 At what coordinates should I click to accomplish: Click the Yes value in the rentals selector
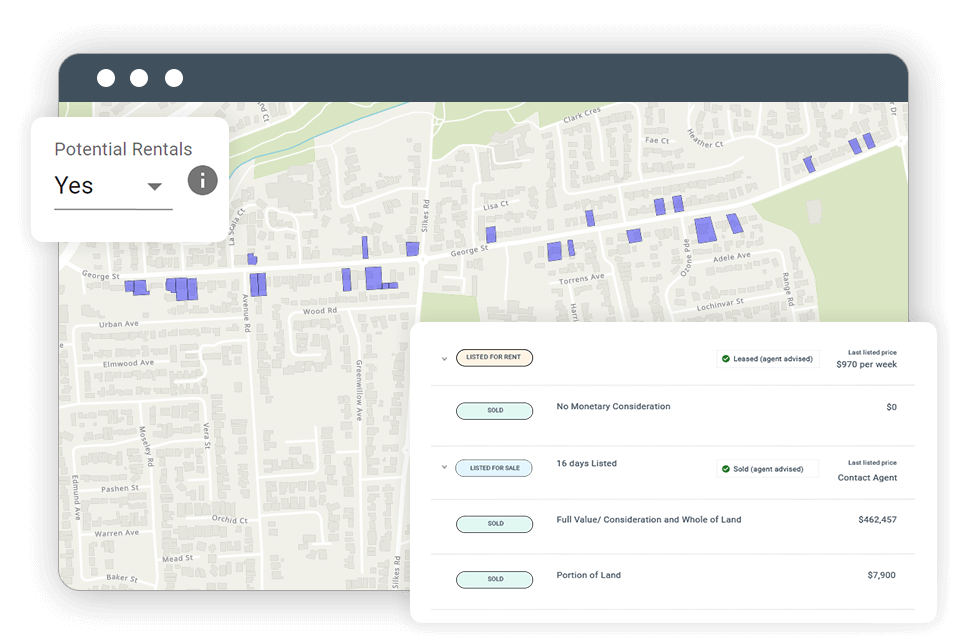pyautogui.click(x=72, y=186)
